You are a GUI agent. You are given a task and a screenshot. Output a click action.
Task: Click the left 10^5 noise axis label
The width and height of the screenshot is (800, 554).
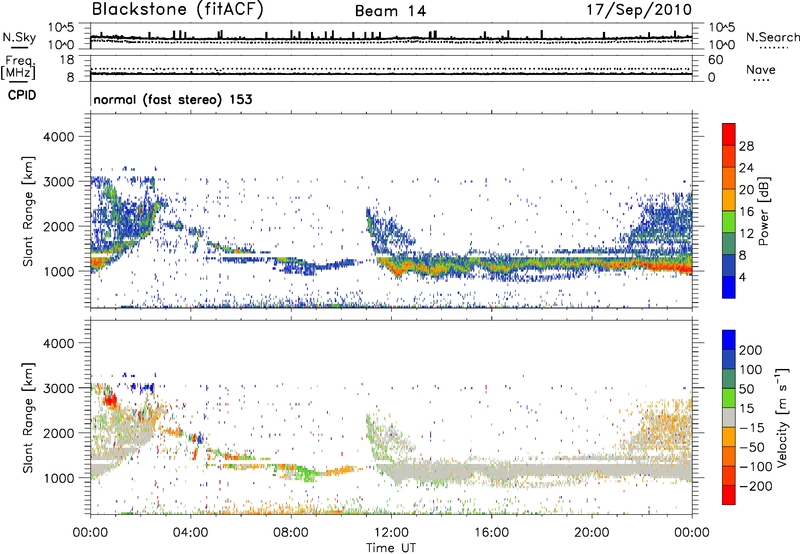point(61,28)
